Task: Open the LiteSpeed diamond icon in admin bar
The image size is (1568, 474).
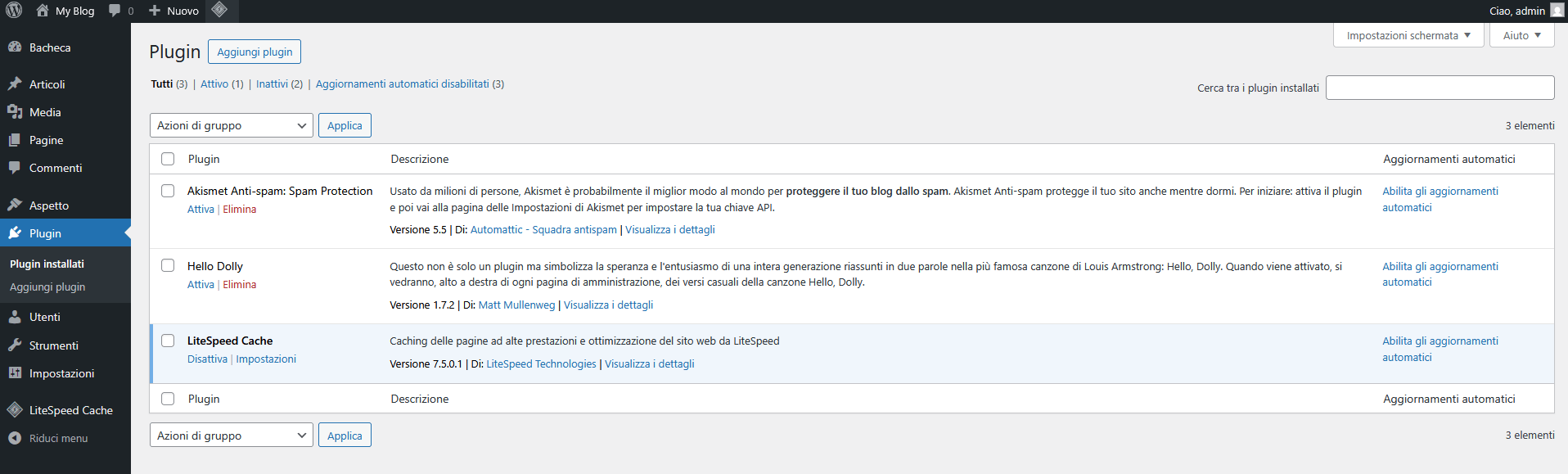Action: pos(219,10)
